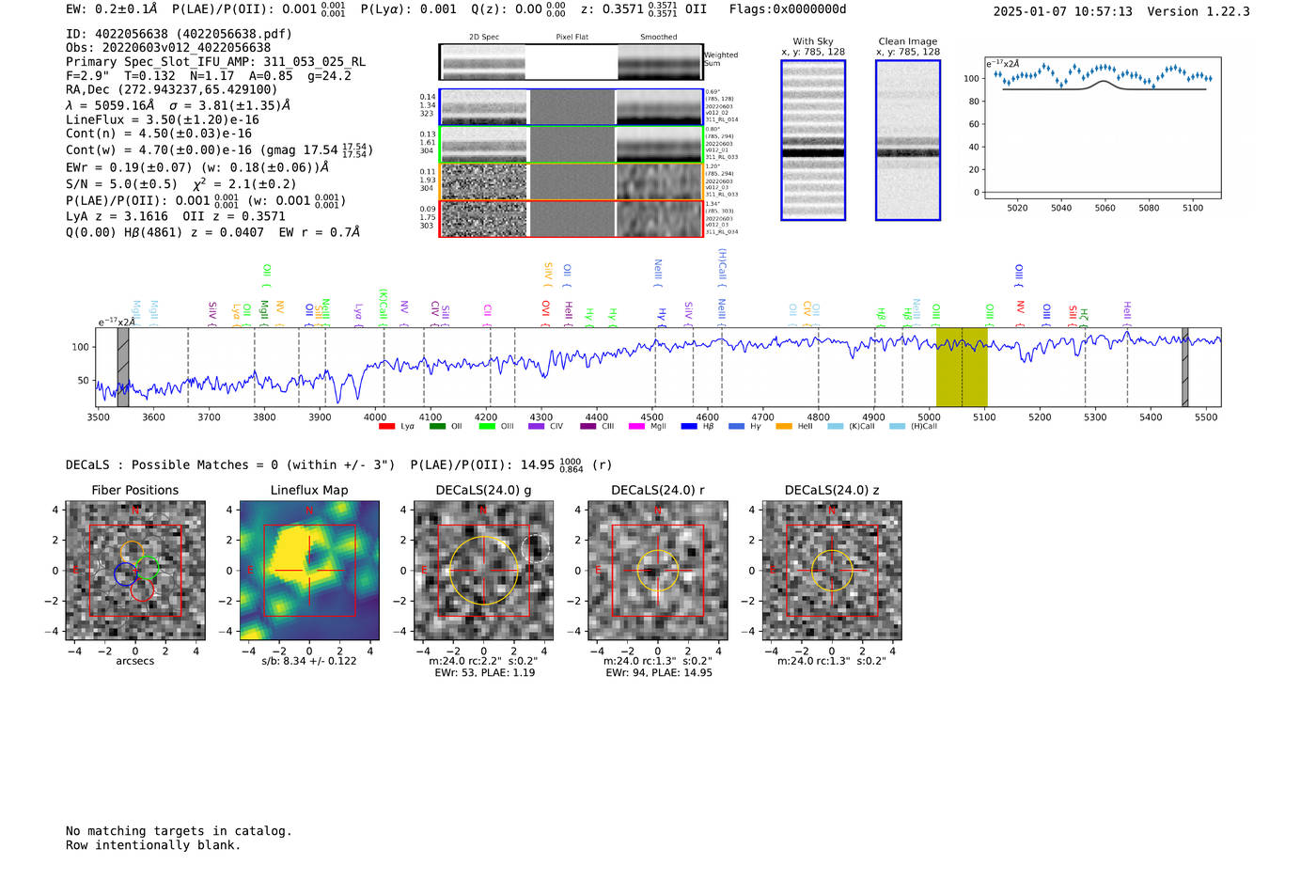Screen dimensions: 1316x896
Task: Click the S/N = 5.0(±0.5) text
Action: (x=121, y=184)
